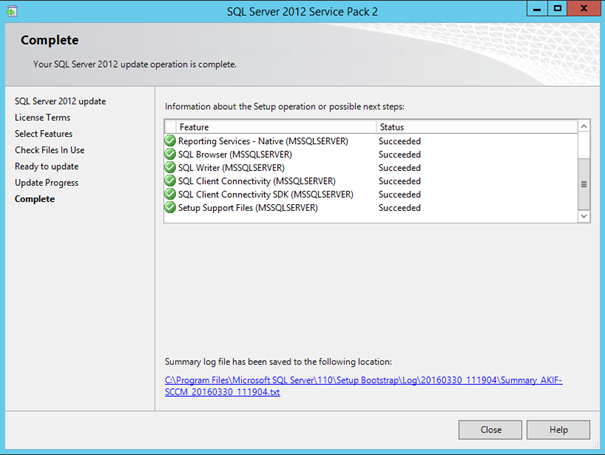The width and height of the screenshot is (605, 455).
Task: Click the Feature column header
Action: click(276, 127)
